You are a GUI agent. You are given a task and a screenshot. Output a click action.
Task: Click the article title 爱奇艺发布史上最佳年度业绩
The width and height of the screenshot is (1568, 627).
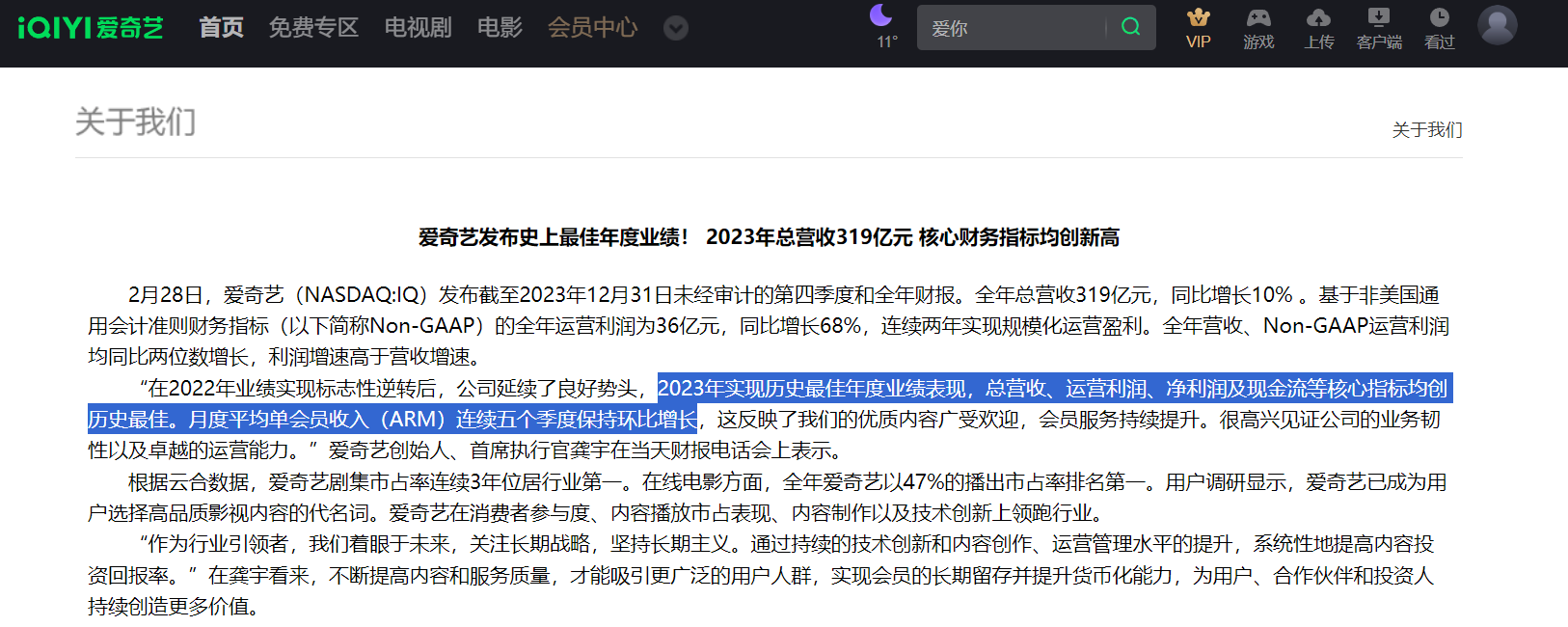[x=769, y=237]
